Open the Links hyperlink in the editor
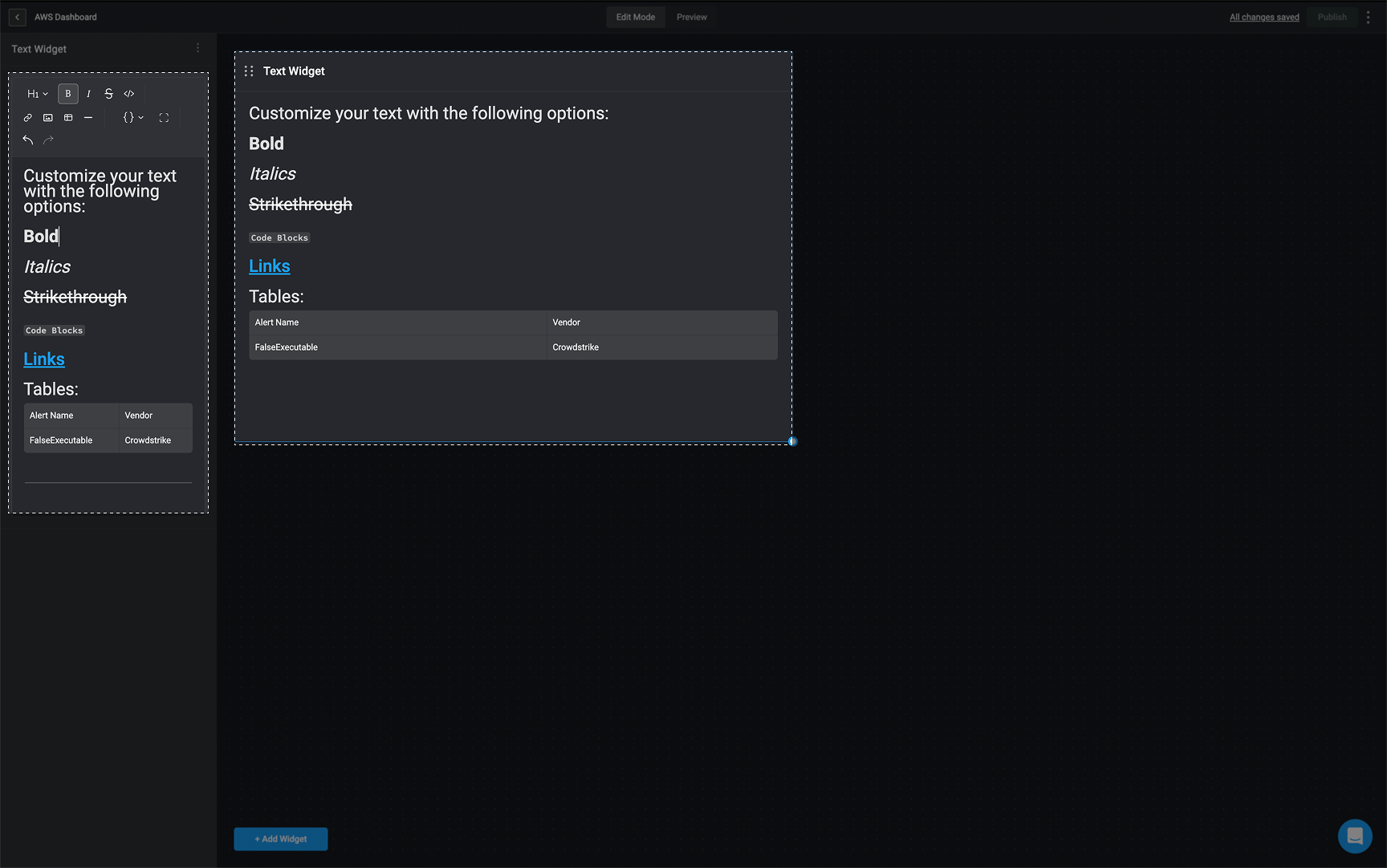This screenshot has height=868, width=1387. pos(44,359)
